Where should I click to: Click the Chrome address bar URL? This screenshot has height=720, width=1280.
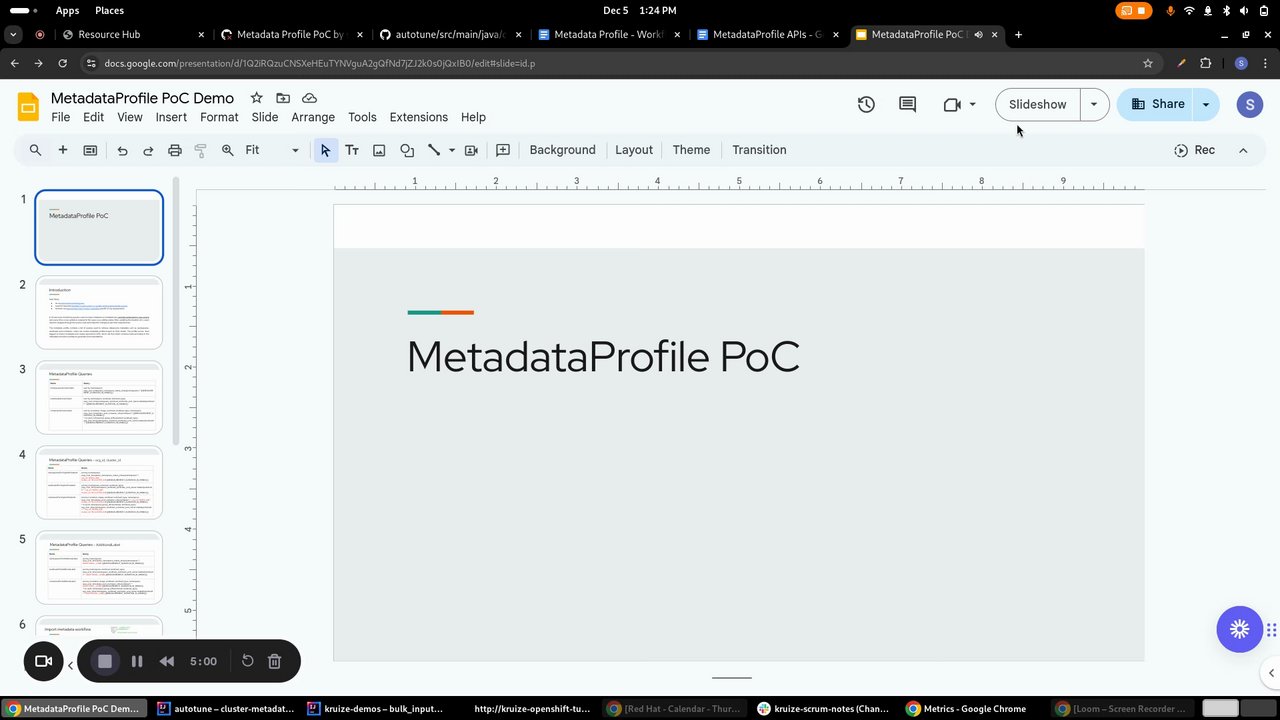tap(320, 63)
